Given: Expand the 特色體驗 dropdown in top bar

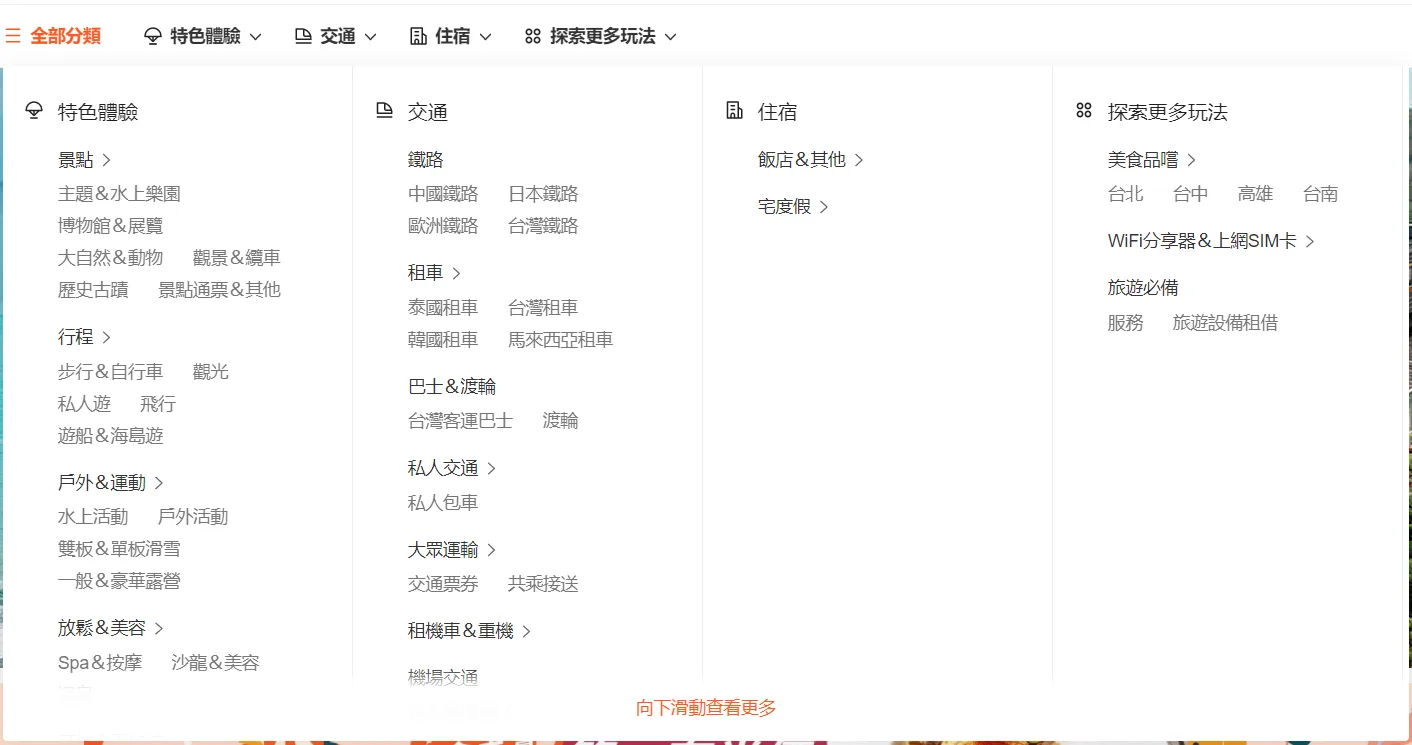Looking at the screenshot, I should (255, 37).
